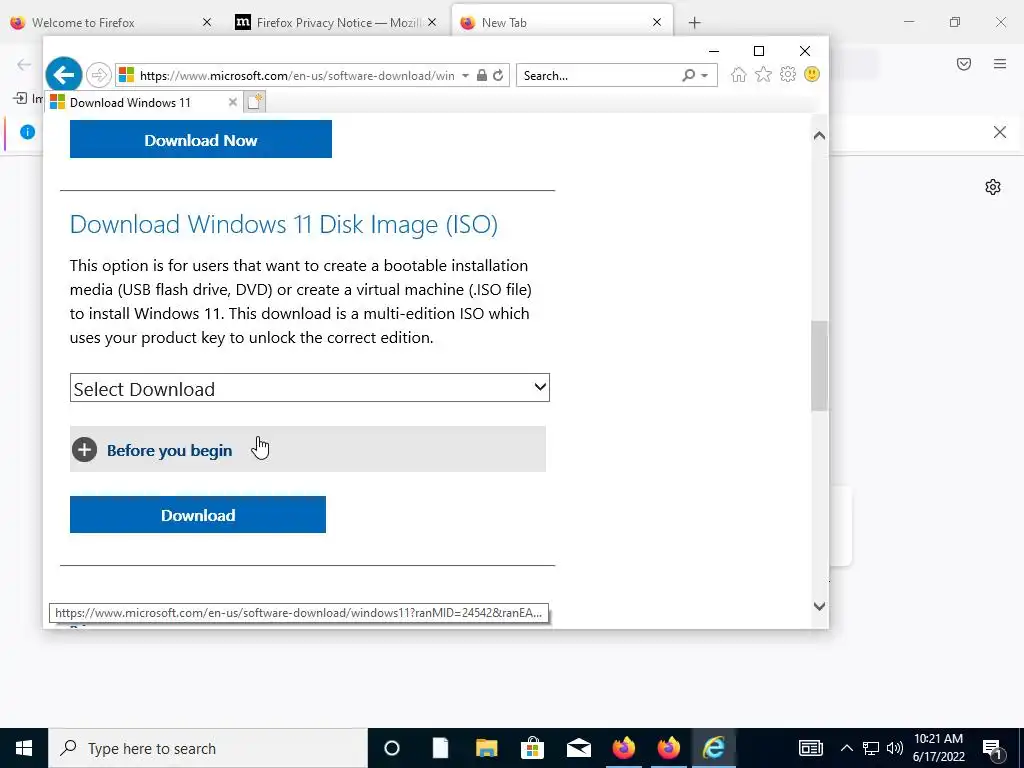
Task: Expand the Before you begin section
Action: click(308, 449)
